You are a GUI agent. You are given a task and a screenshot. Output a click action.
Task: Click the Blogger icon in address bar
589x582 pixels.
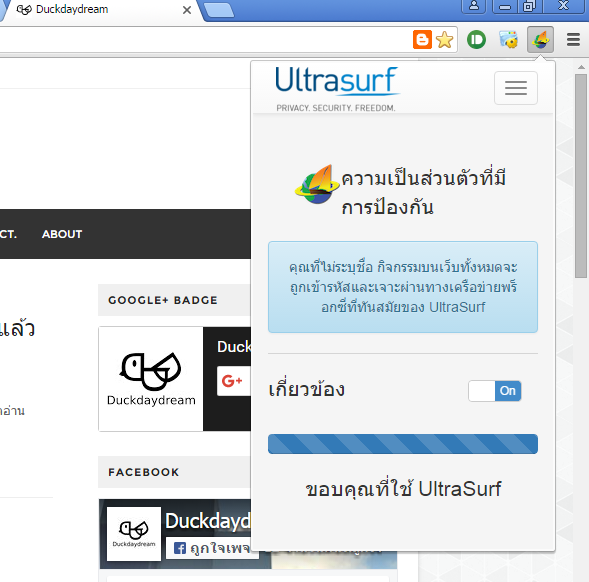(422, 39)
